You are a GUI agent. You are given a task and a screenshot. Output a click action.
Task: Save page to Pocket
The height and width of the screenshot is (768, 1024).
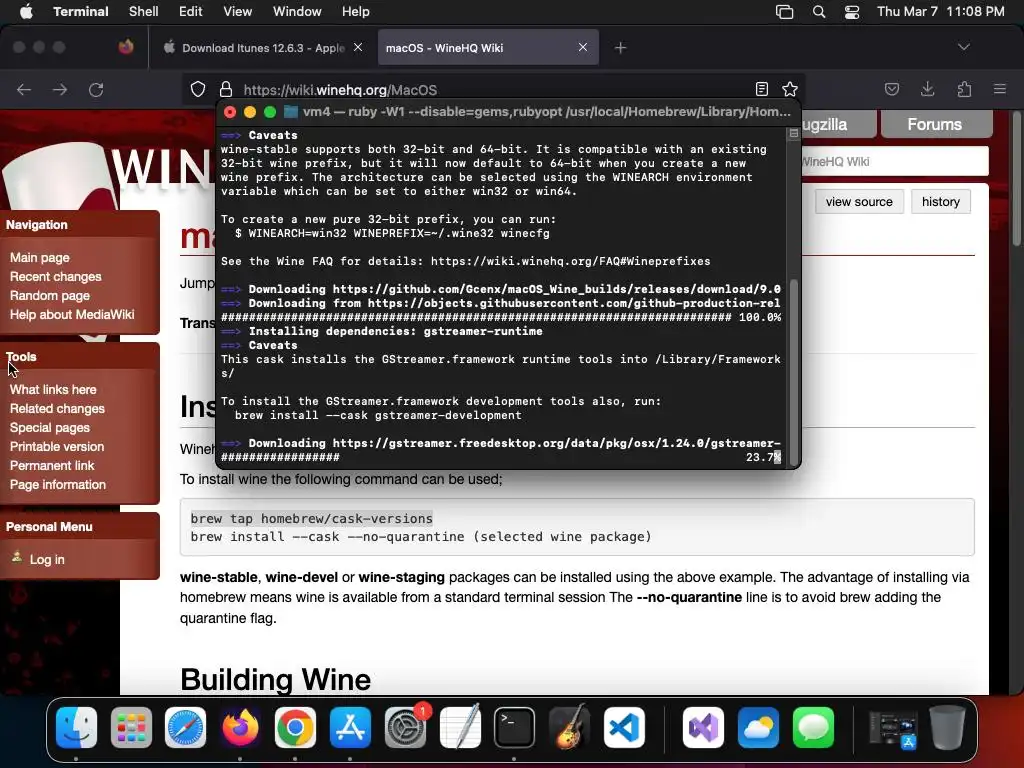(x=891, y=89)
